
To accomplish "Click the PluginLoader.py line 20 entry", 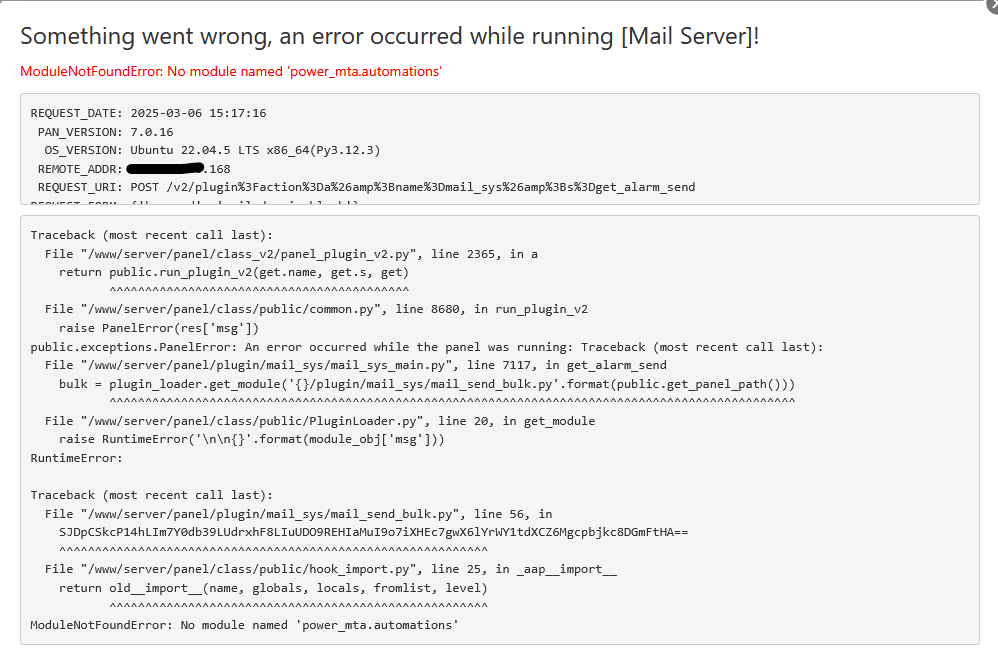I will (x=320, y=421).
